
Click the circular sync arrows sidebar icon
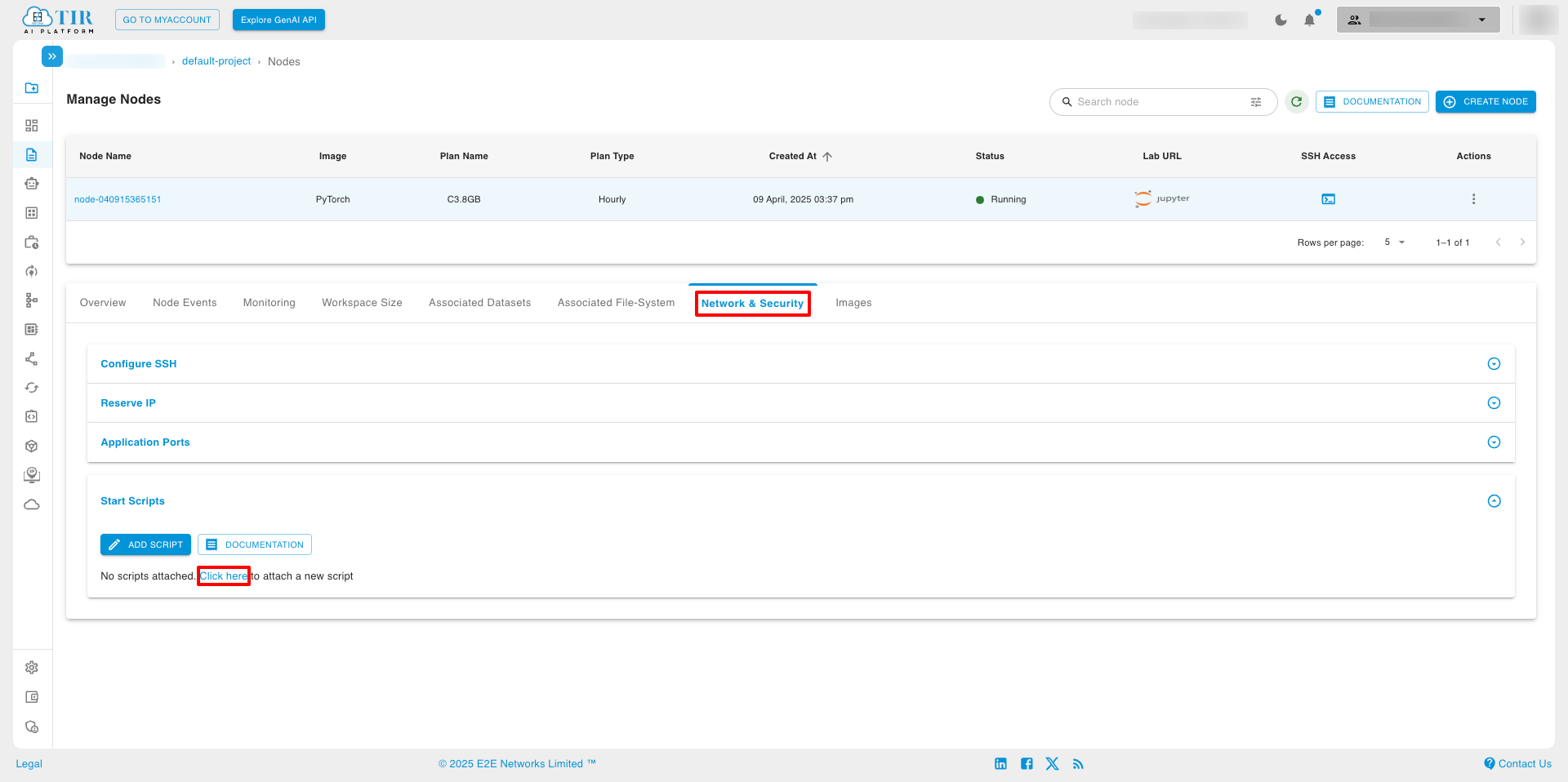coord(32,388)
